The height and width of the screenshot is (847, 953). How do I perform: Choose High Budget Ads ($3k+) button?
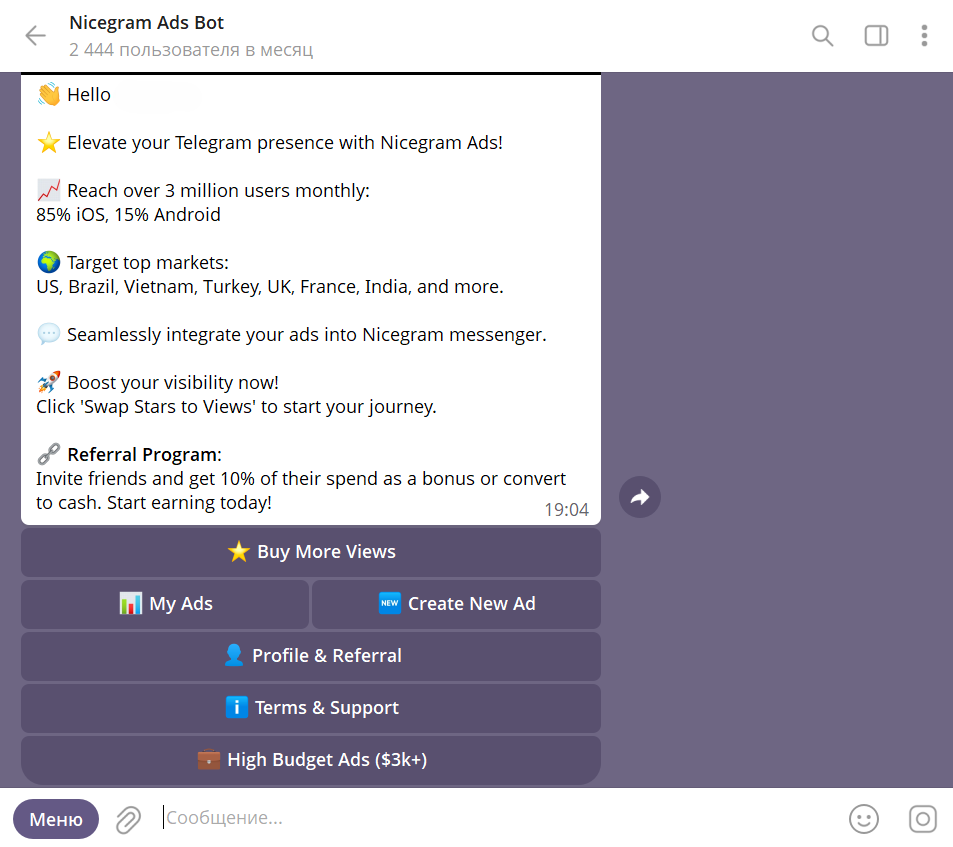[311, 760]
